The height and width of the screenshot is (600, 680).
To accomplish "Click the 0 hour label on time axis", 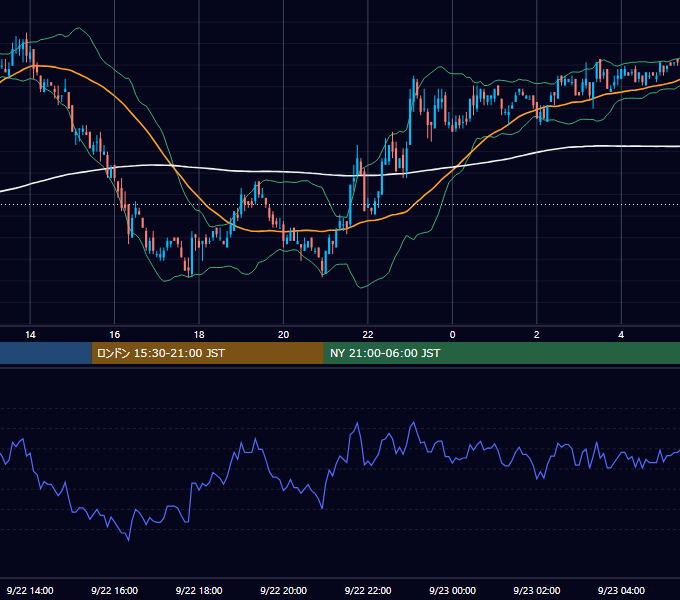I will click(x=452, y=335).
